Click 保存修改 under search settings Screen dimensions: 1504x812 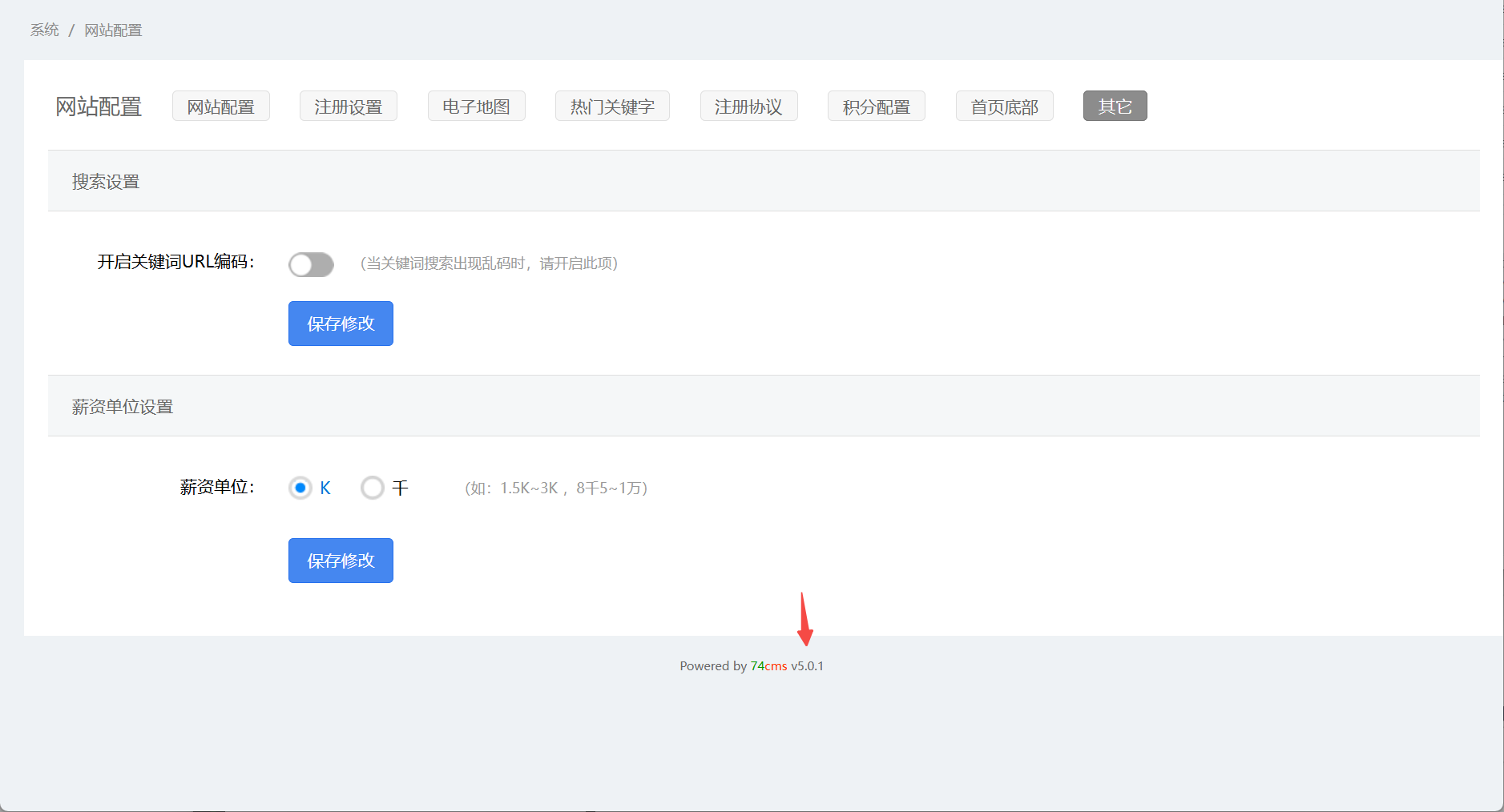tap(341, 324)
